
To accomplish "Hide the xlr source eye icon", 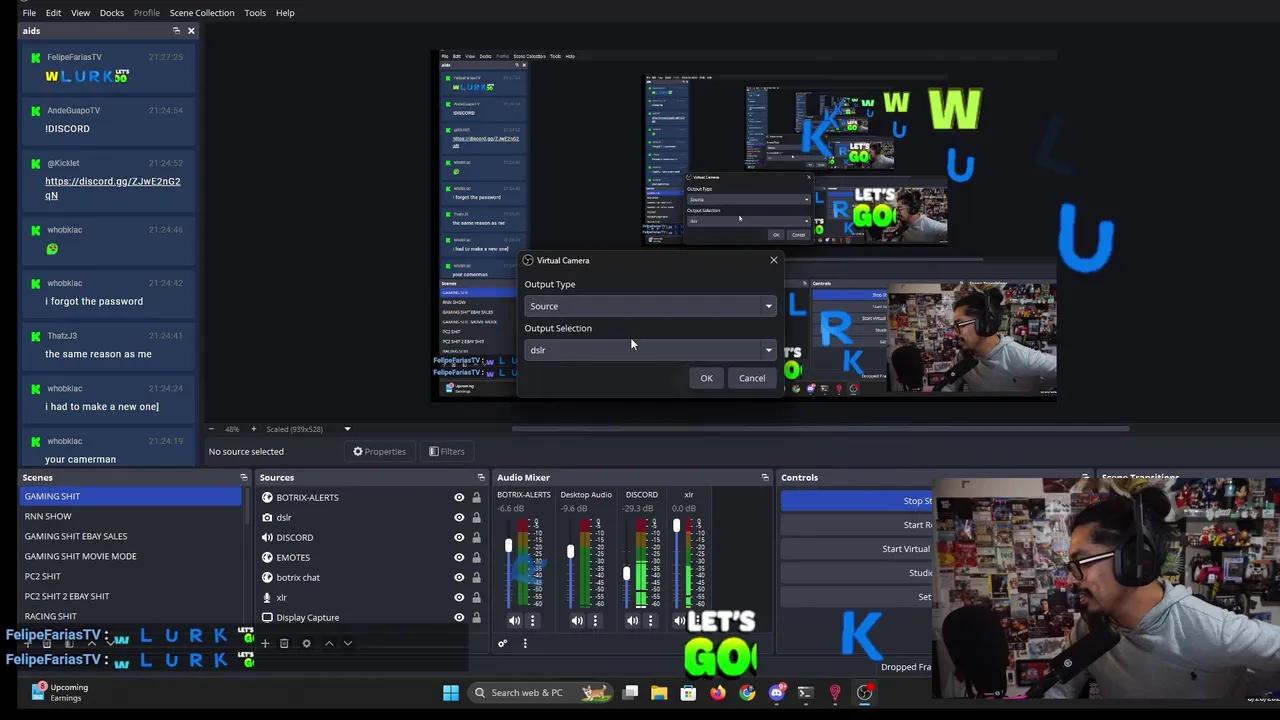I will tap(459, 597).
